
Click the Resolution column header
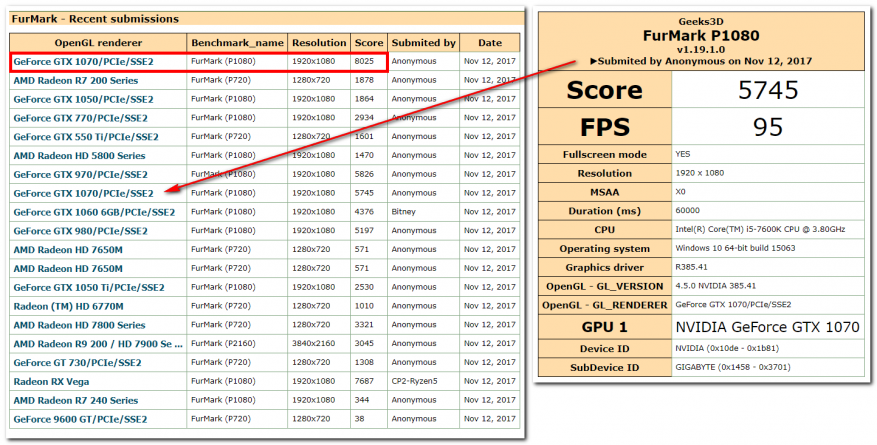(319, 43)
